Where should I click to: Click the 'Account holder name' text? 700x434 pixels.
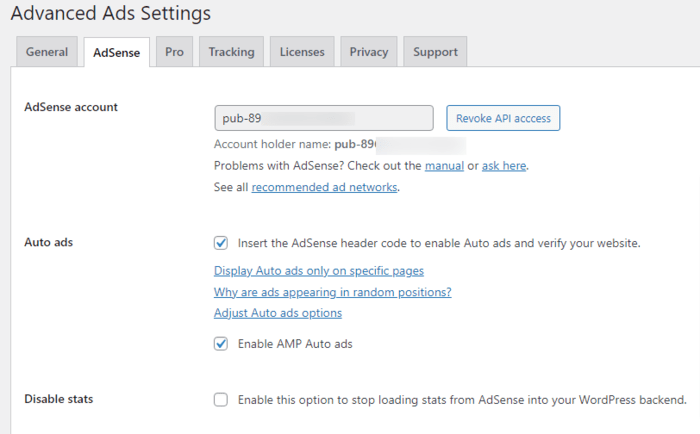(x=272, y=144)
